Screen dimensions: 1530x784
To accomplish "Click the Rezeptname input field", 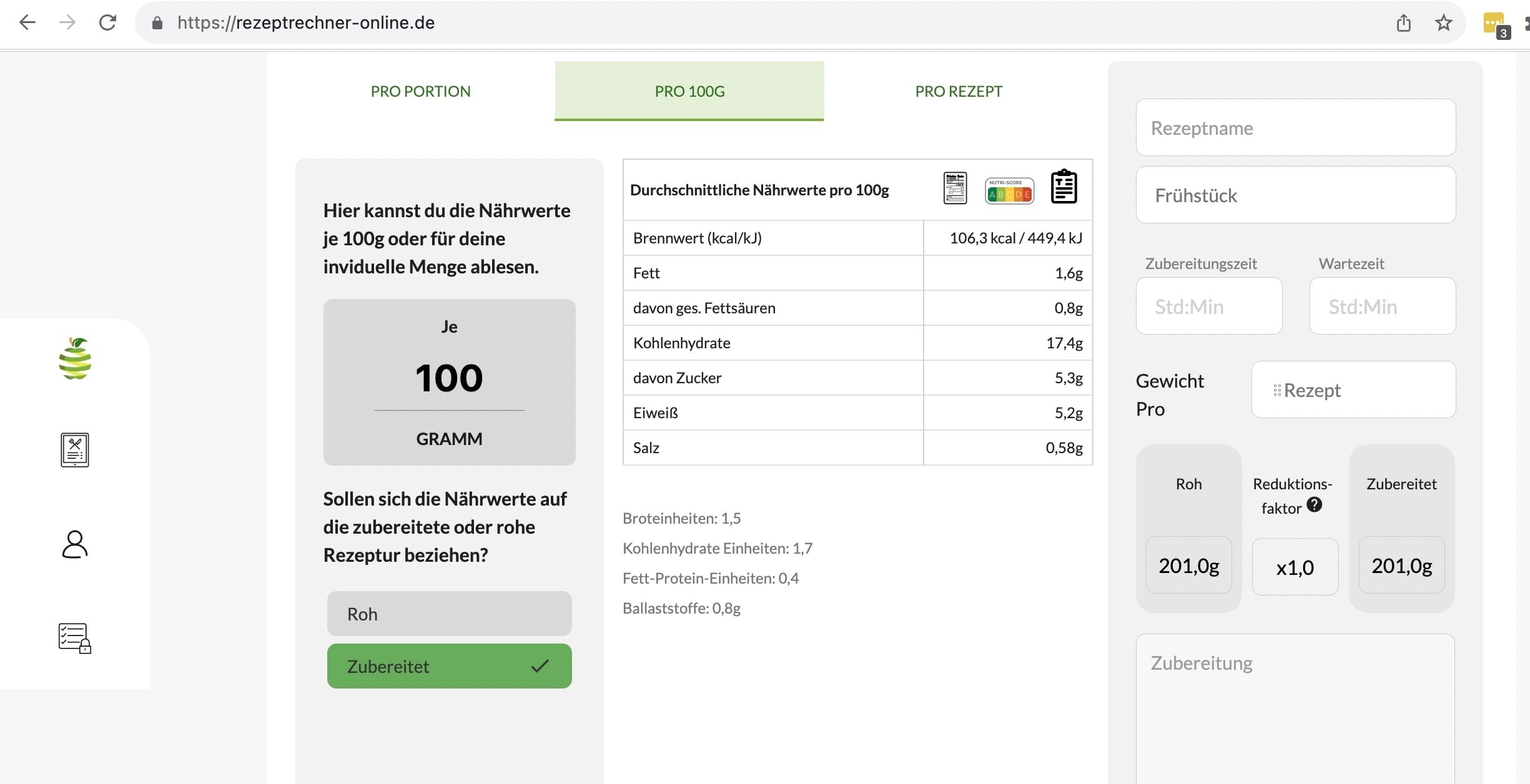I will click(1295, 128).
